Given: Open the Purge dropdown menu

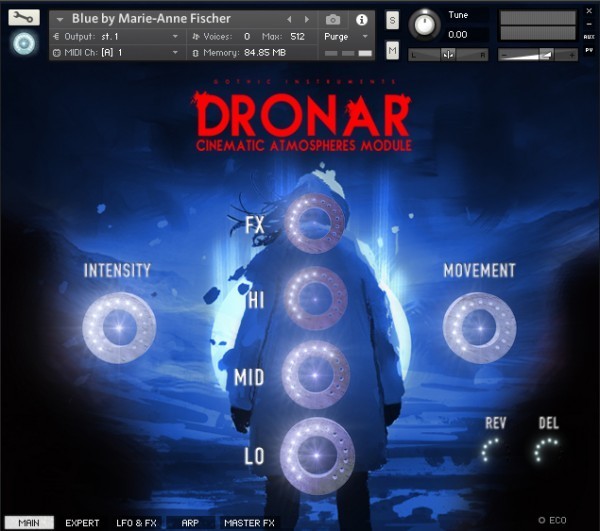Looking at the screenshot, I should pos(346,37).
